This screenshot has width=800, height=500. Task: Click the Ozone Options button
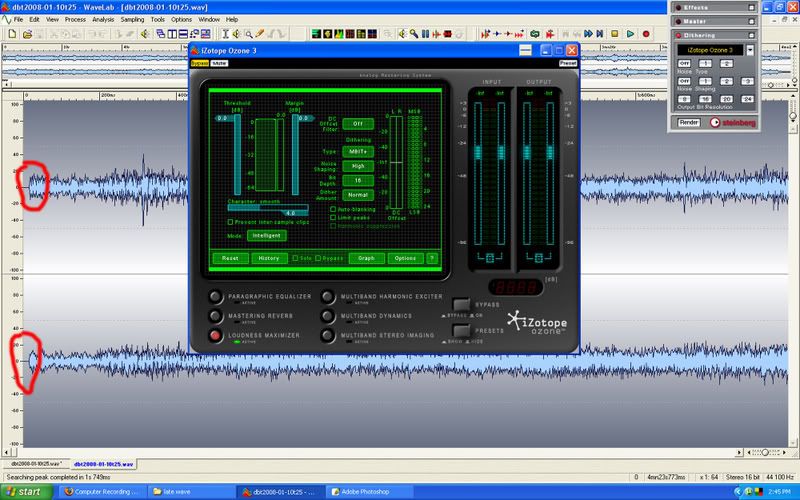405,258
